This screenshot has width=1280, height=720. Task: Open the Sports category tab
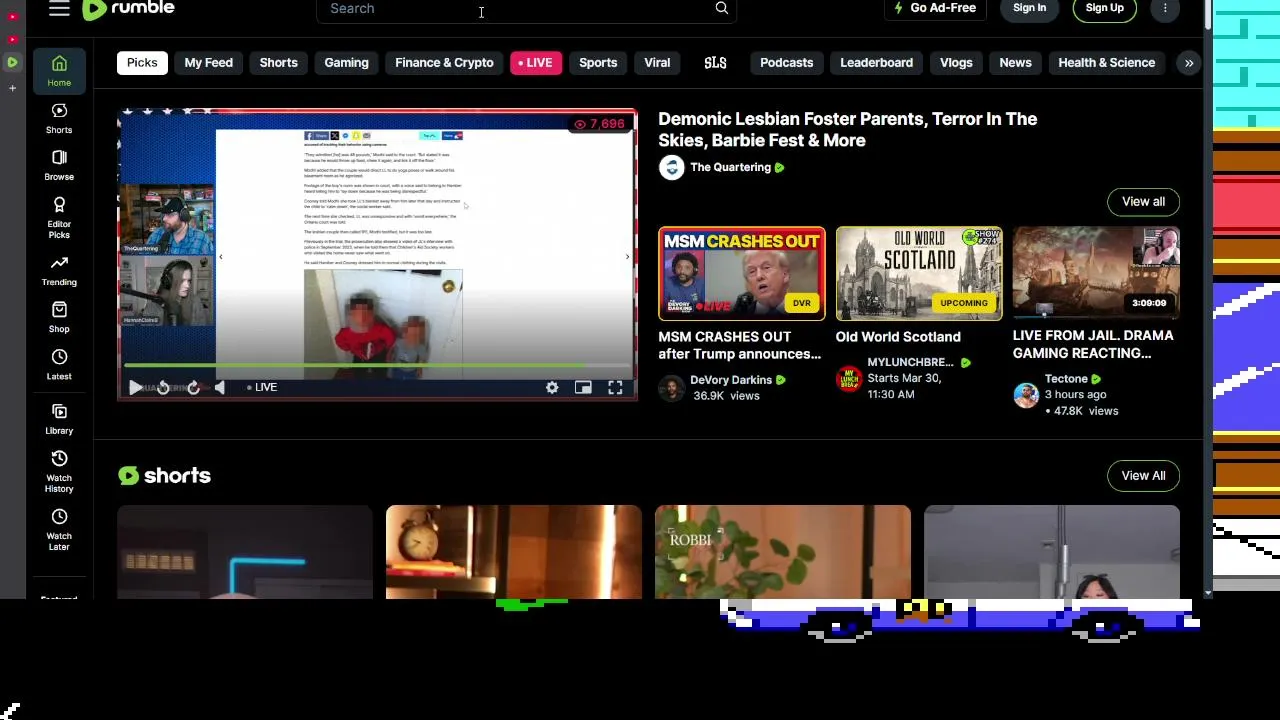click(598, 63)
